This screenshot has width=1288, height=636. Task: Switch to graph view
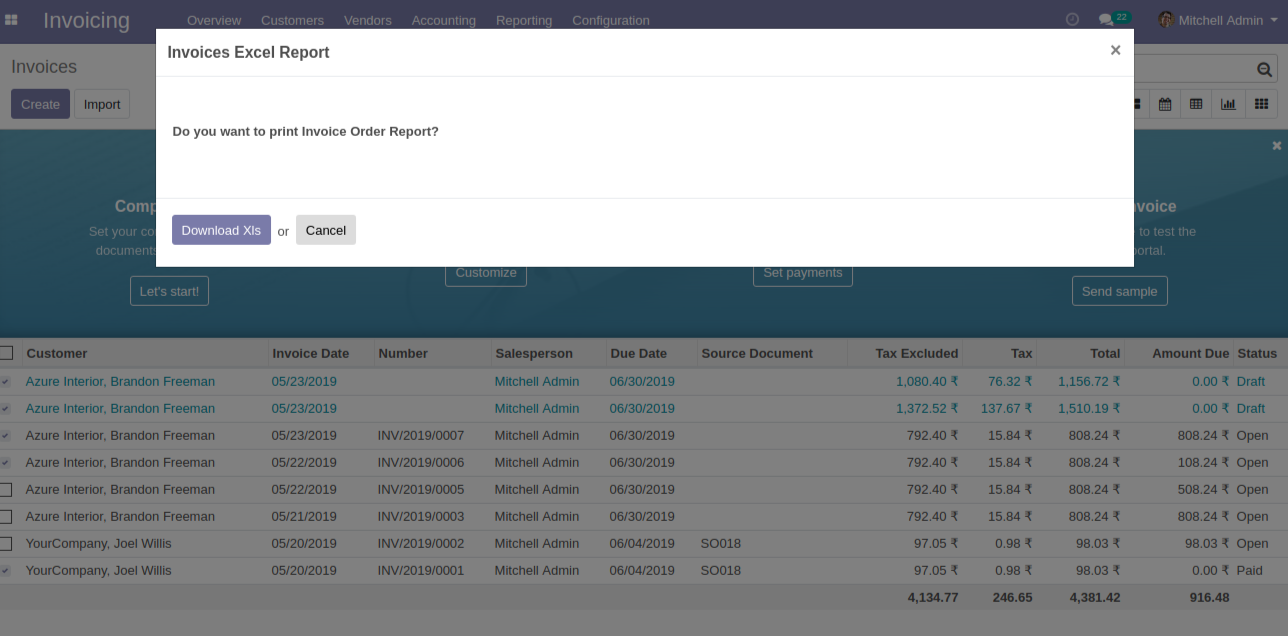click(1228, 104)
